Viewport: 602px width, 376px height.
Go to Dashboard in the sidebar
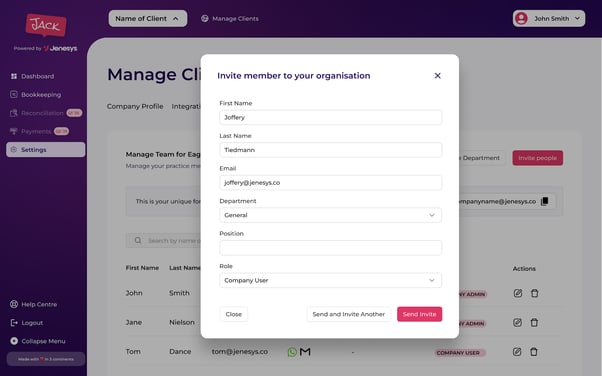pyautogui.click(x=38, y=76)
